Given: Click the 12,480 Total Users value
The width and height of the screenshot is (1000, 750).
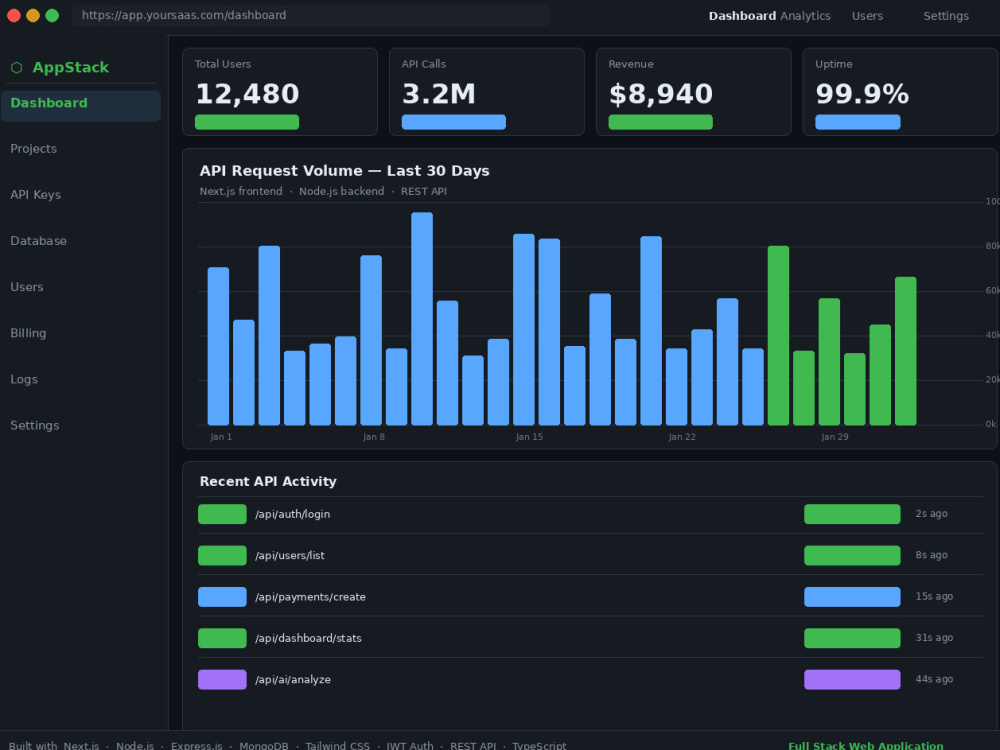Looking at the screenshot, I should [247, 94].
